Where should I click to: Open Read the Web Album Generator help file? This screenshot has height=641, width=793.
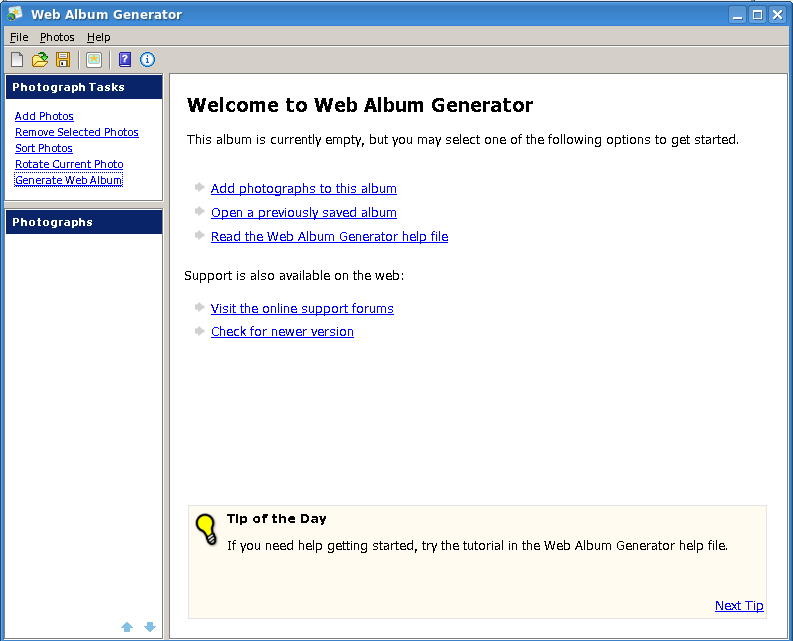click(329, 236)
